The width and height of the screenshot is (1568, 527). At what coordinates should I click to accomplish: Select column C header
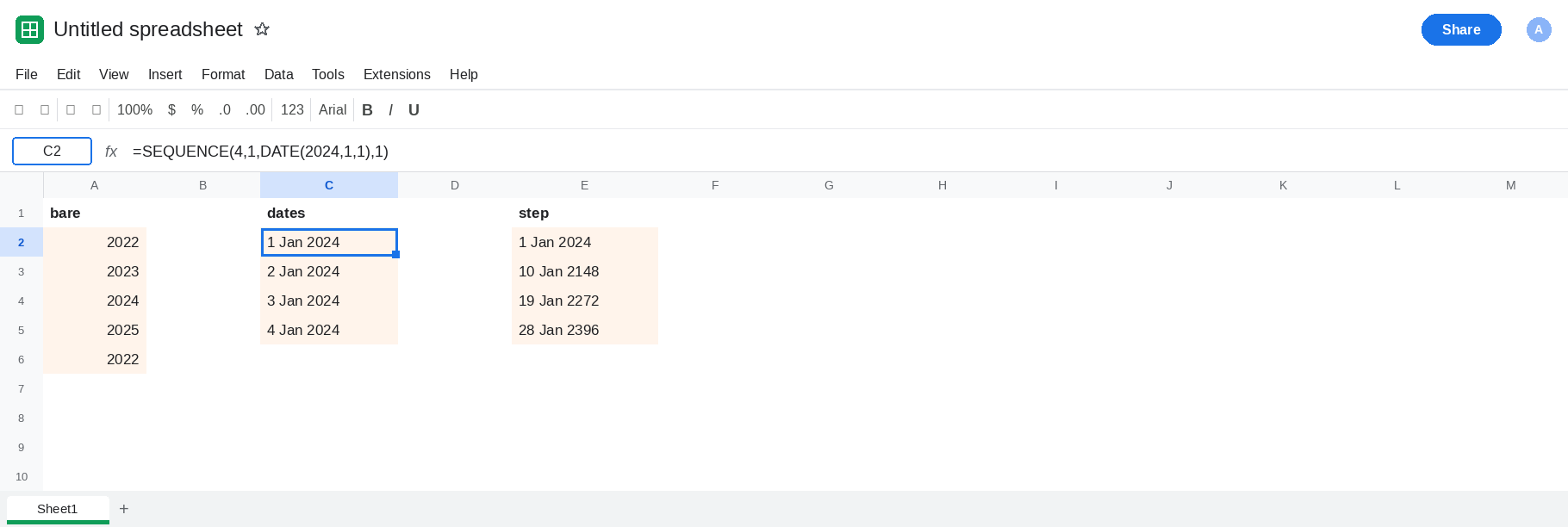pos(329,185)
